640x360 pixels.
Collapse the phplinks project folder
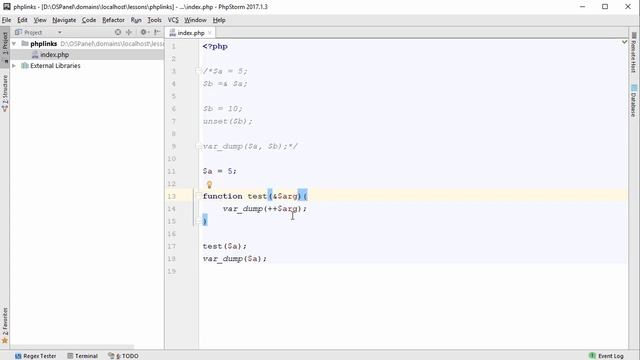click(14, 43)
